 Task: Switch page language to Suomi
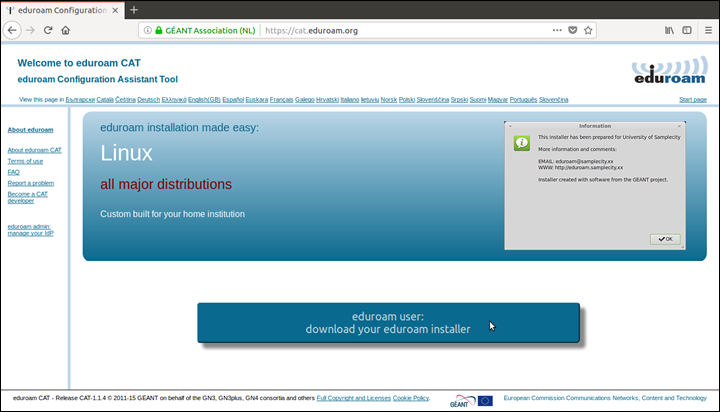click(x=478, y=100)
